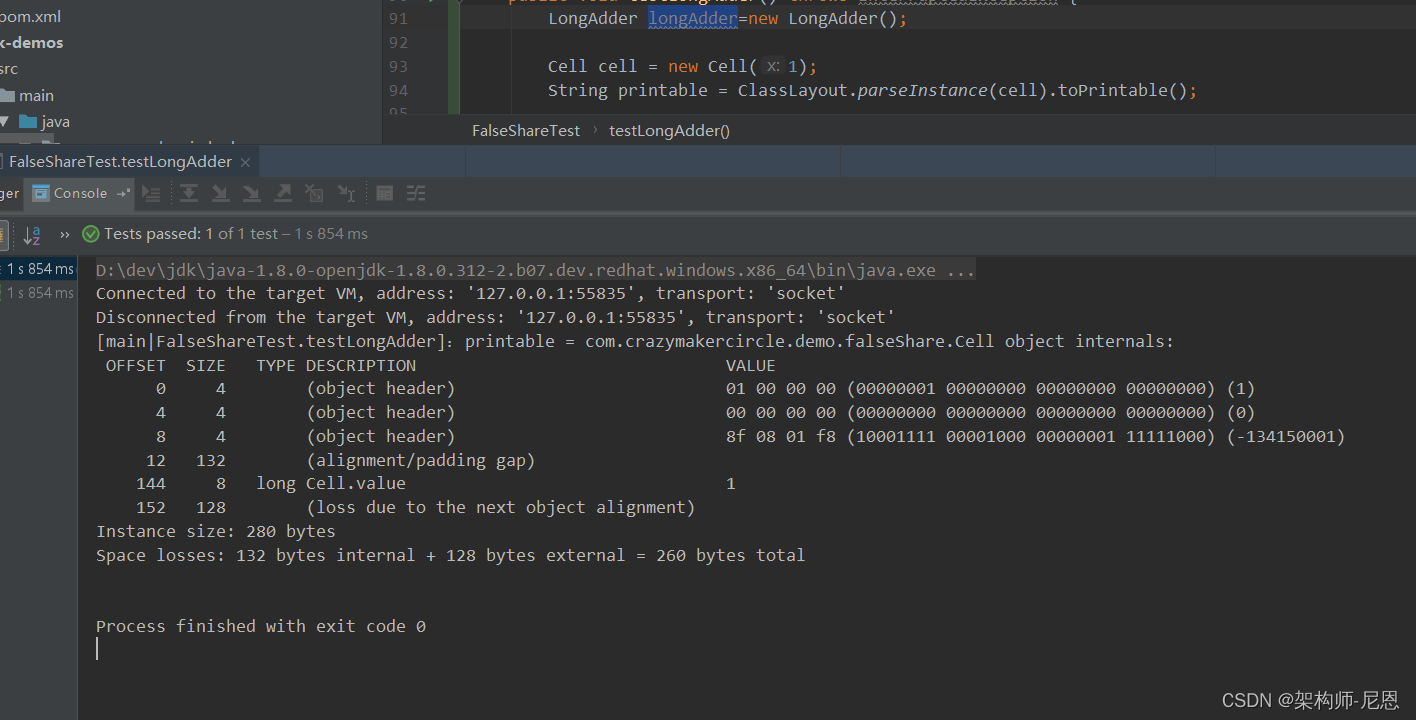Click the Console tab pin arrow icon

tap(124, 193)
